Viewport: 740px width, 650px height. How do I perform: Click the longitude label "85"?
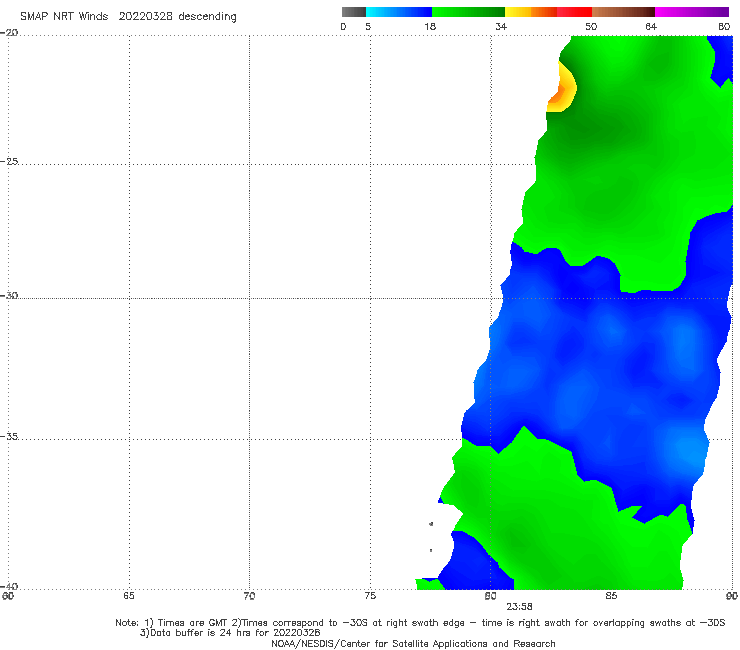point(611,596)
